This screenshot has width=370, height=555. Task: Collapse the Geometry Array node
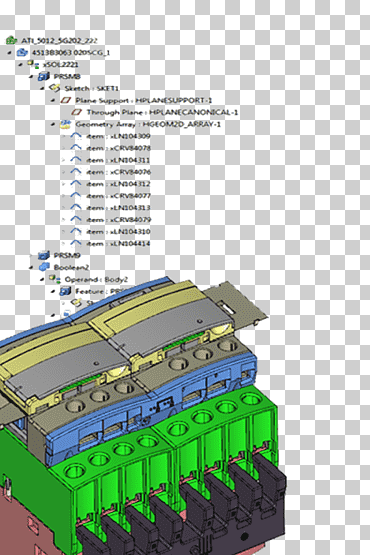(53, 124)
